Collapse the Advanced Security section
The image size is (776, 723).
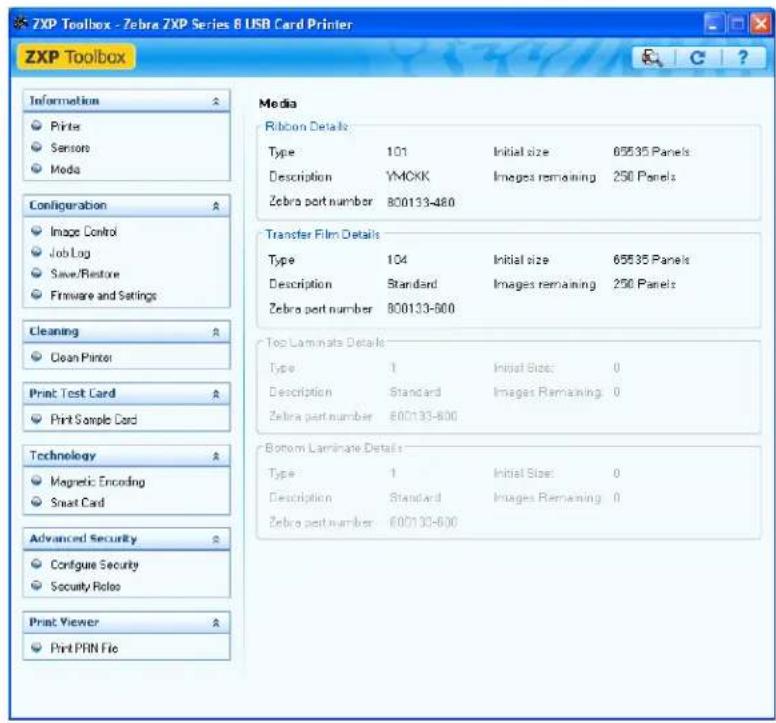pyautogui.click(x=216, y=539)
